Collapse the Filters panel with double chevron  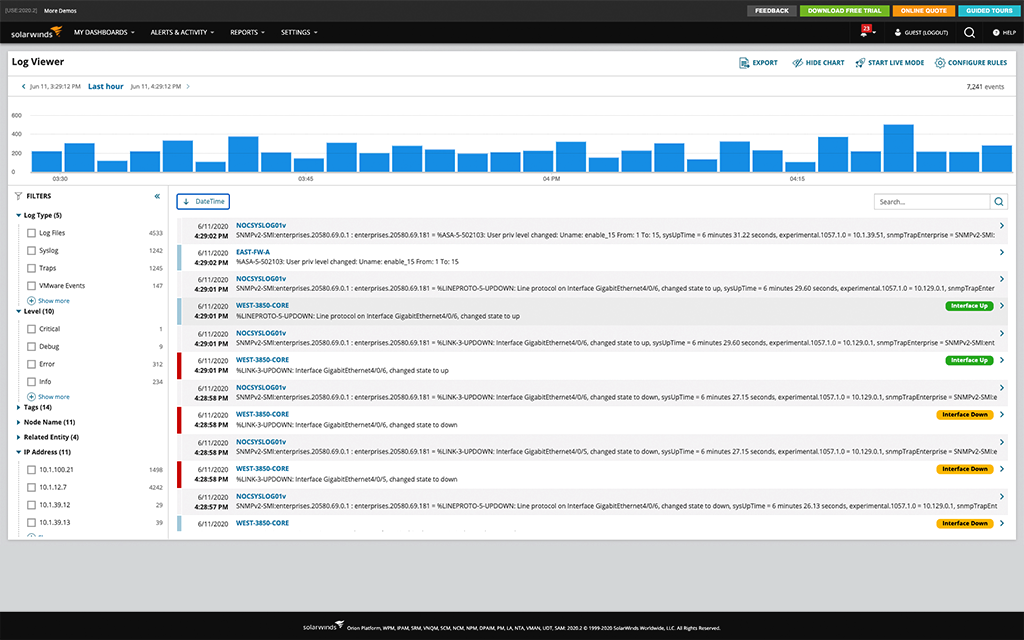click(x=157, y=196)
